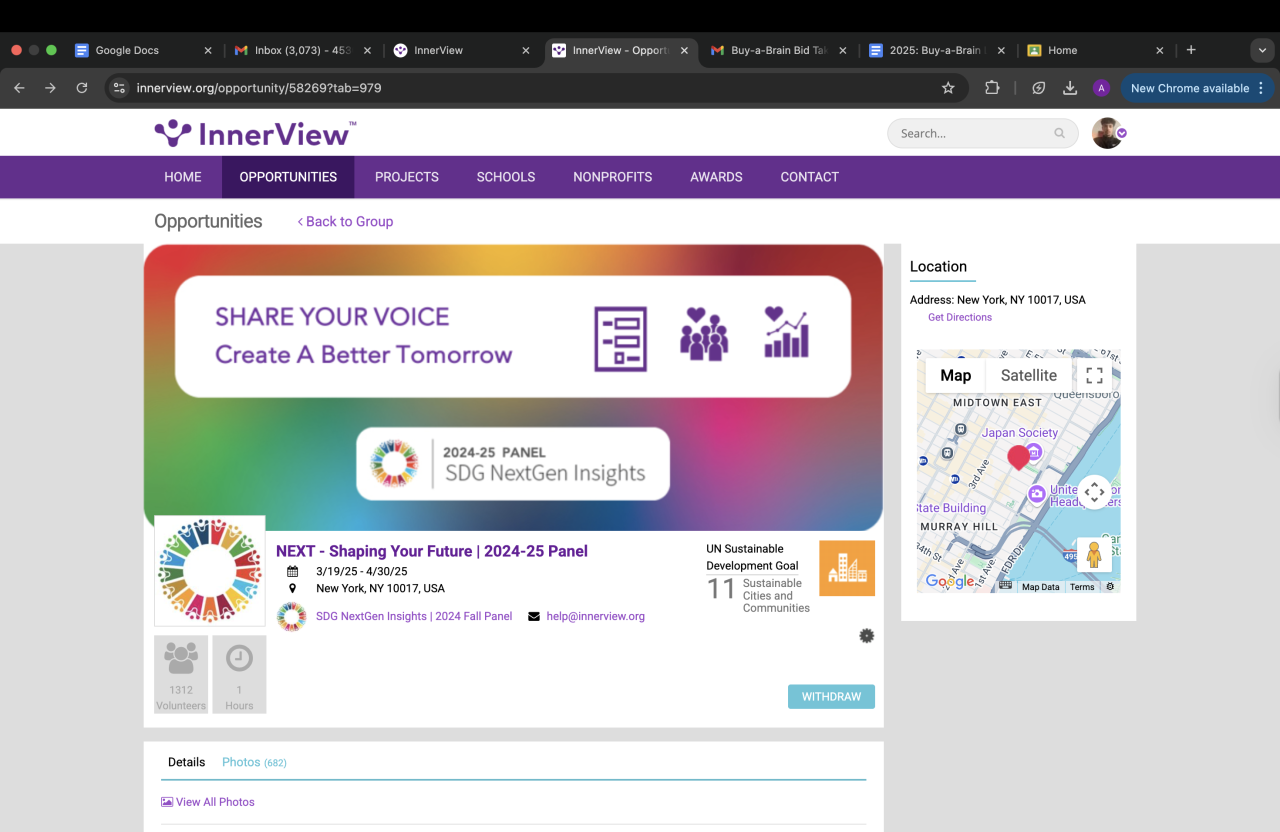
Task: Open SCHOOLS in the navigation bar
Action: tap(506, 177)
